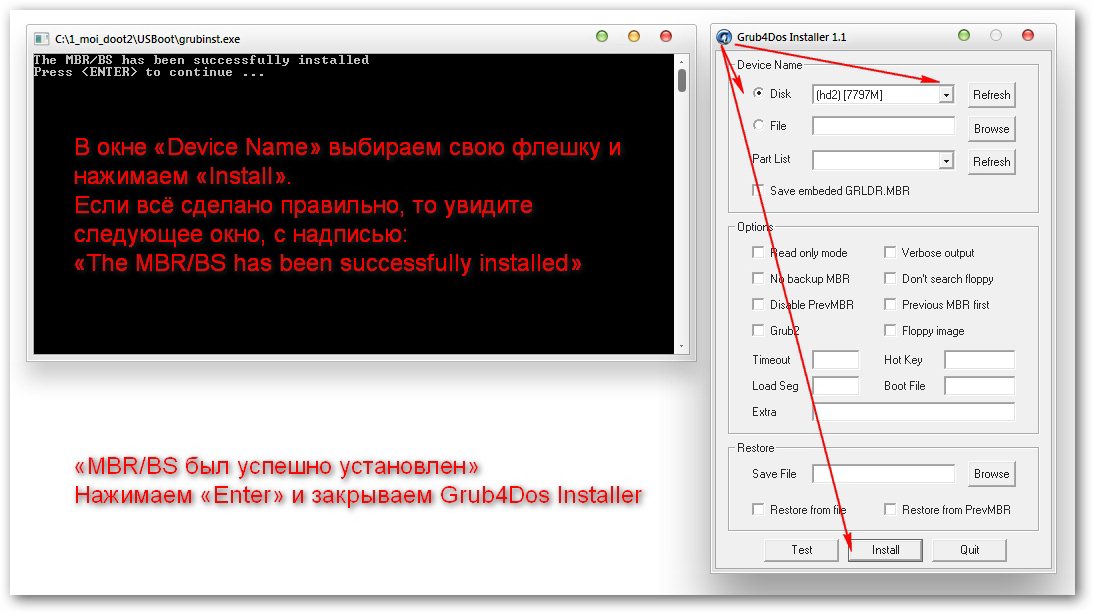Select the Disk radio button

[x=758, y=94]
